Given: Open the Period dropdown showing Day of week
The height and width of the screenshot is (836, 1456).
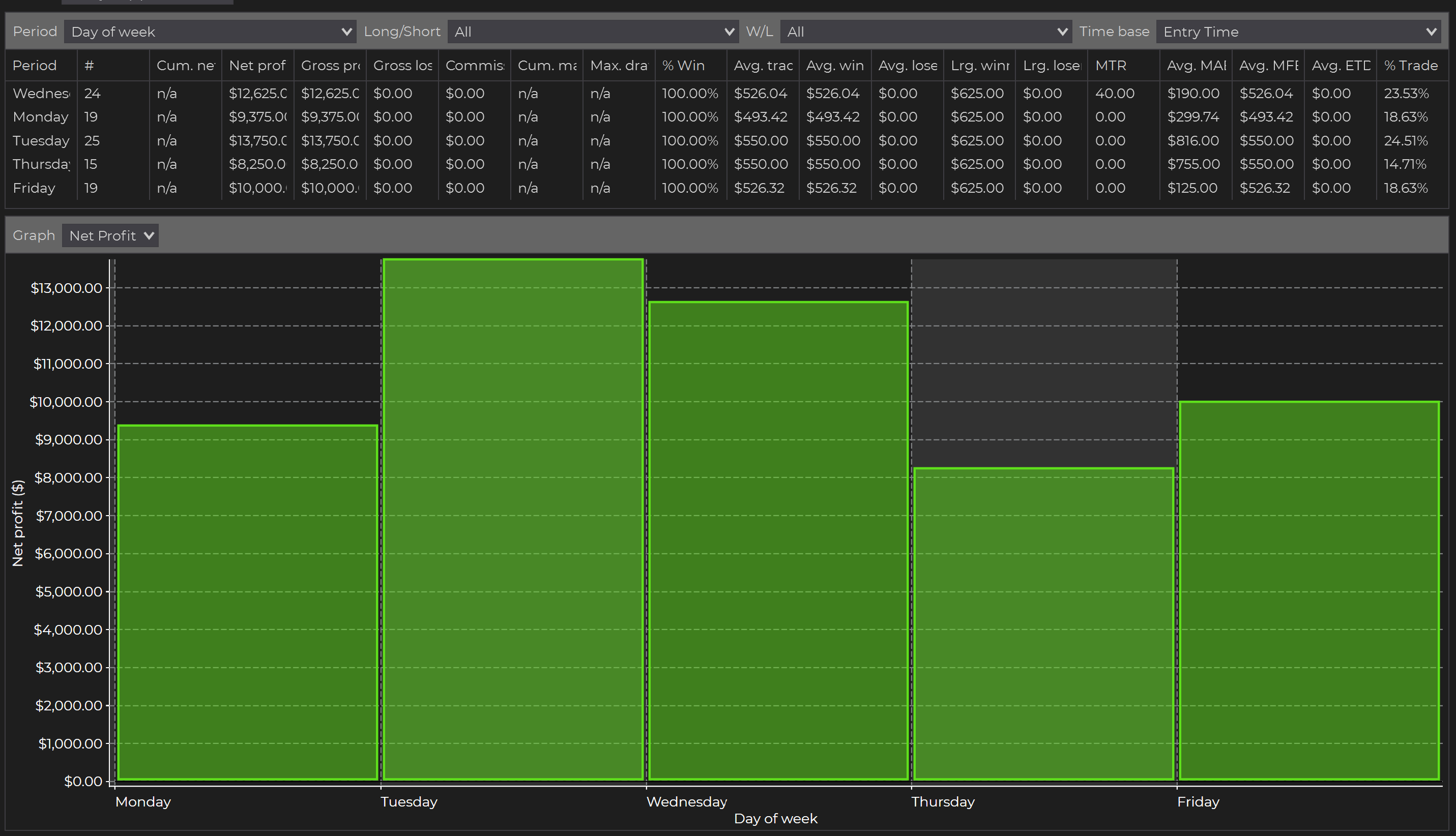Looking at the screenshot, I should (210, 32).
